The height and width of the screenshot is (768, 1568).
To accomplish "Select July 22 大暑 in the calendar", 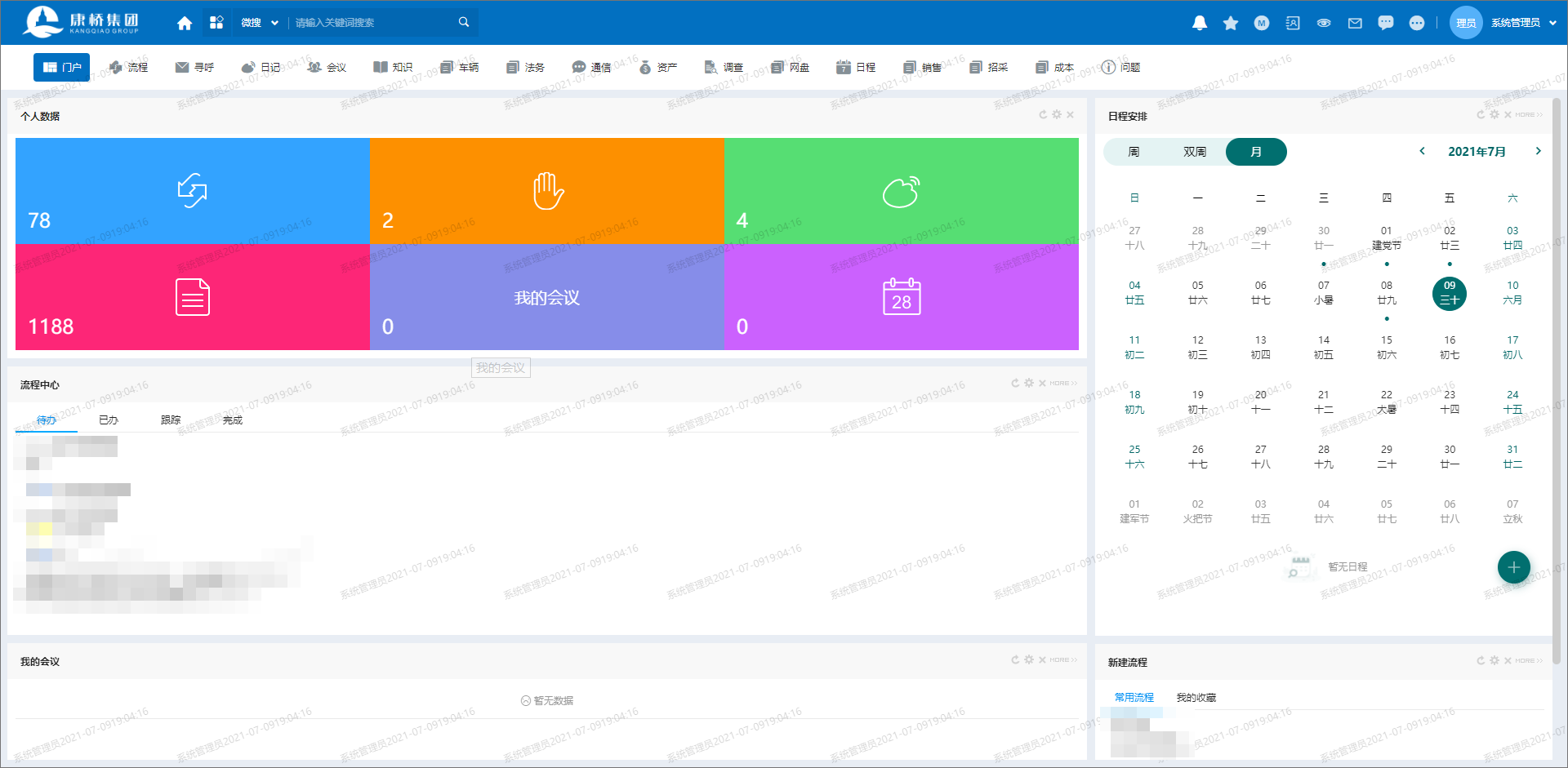I will pos(1387,402).
